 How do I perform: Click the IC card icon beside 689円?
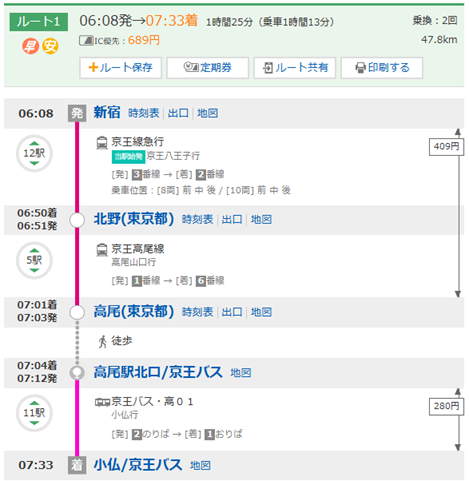(x=86, y=41)
